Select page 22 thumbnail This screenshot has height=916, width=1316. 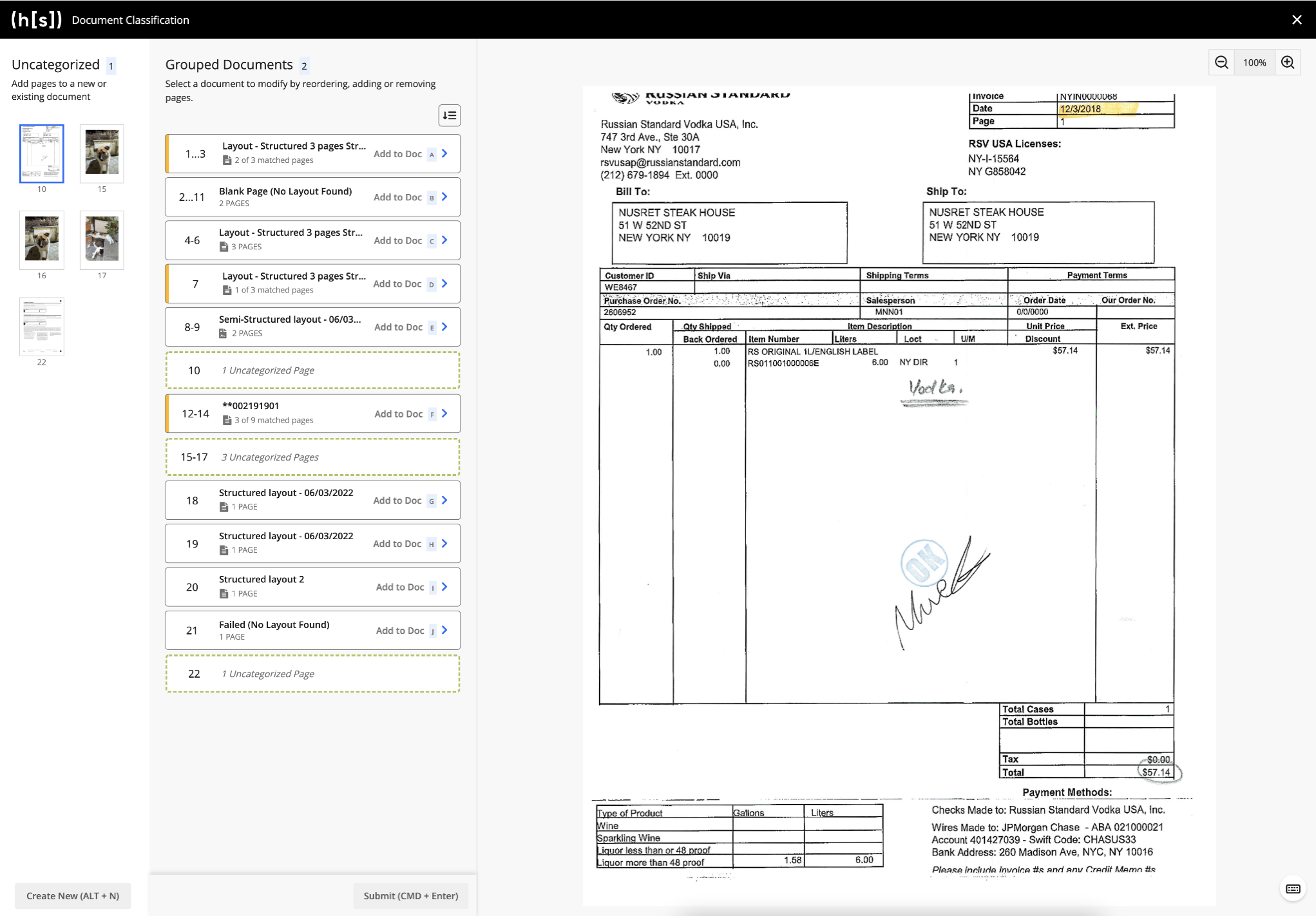42,327
